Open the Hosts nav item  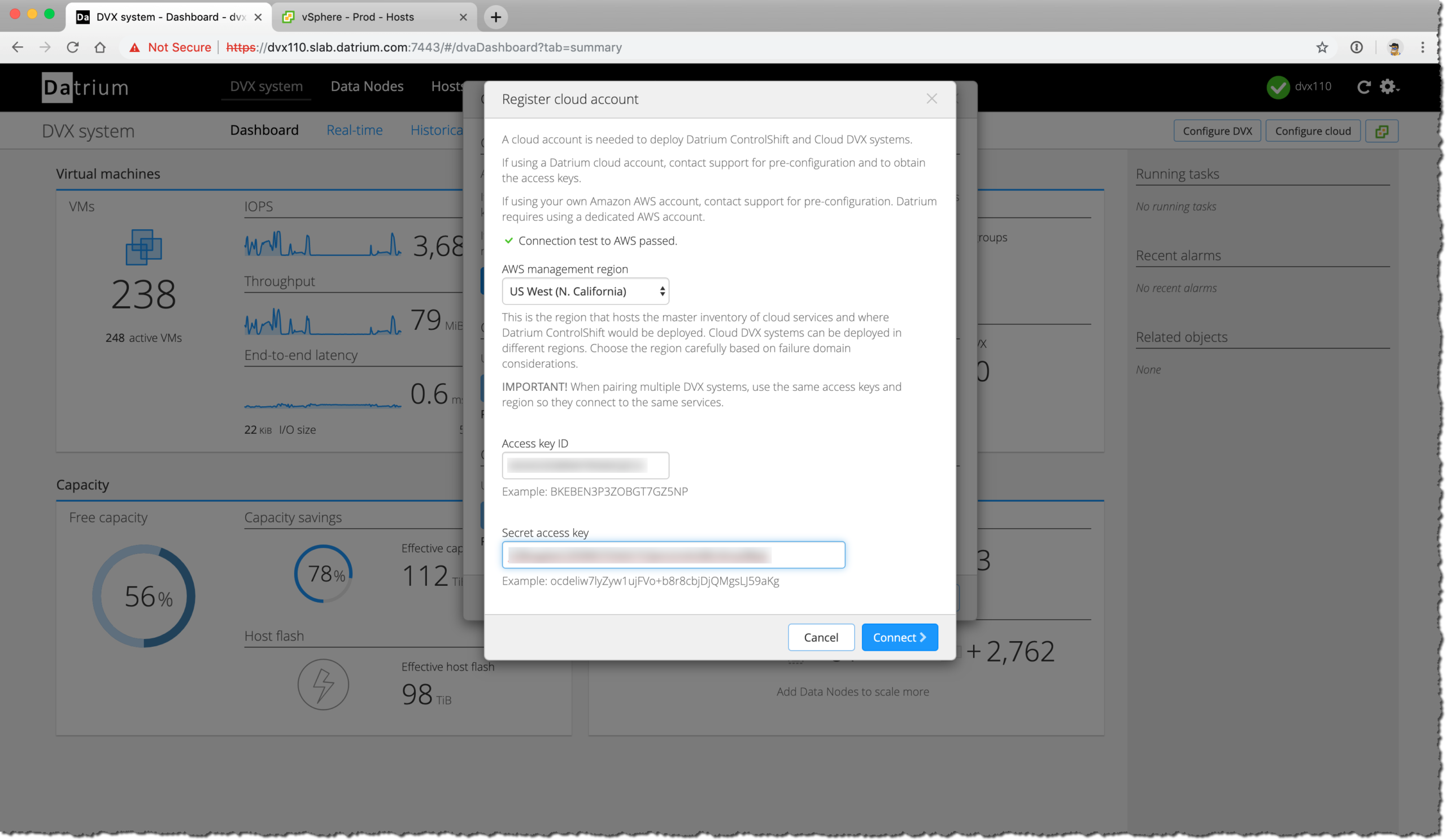[447, 86]
